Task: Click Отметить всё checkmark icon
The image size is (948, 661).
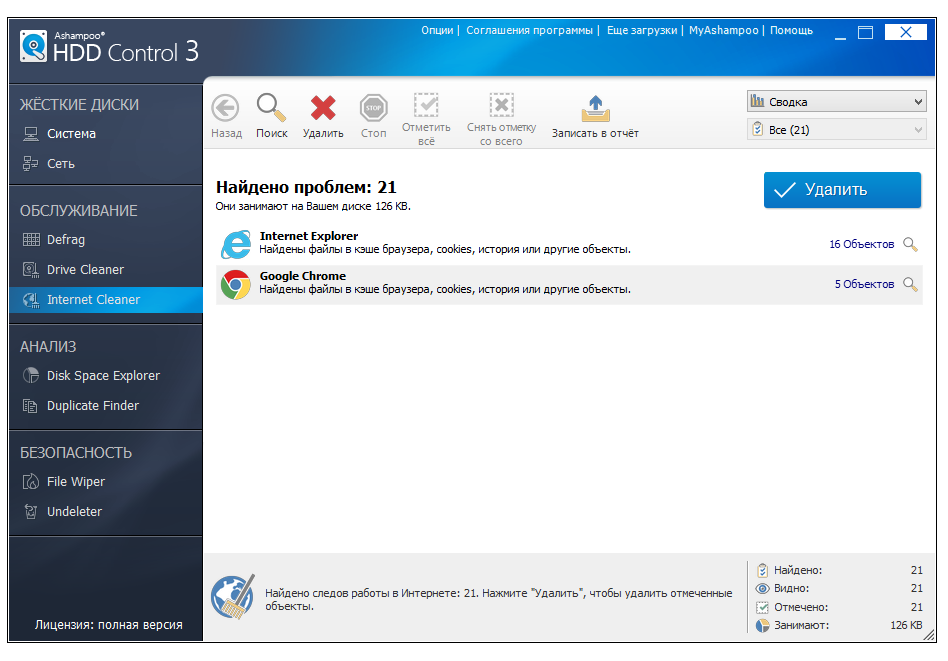Action: click(426, 105)
